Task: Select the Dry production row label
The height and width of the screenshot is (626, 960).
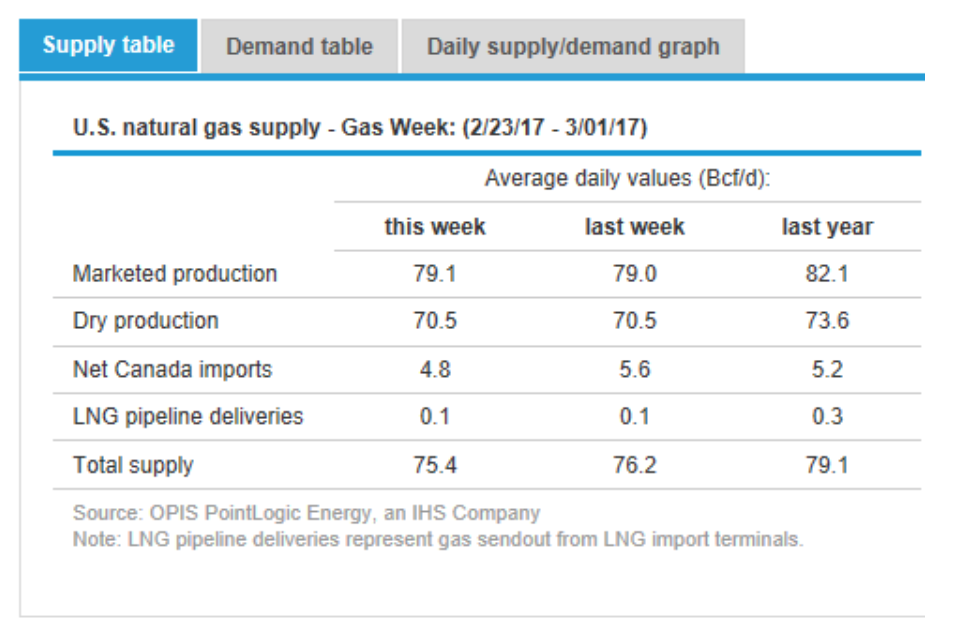Action: coord(146,321)
